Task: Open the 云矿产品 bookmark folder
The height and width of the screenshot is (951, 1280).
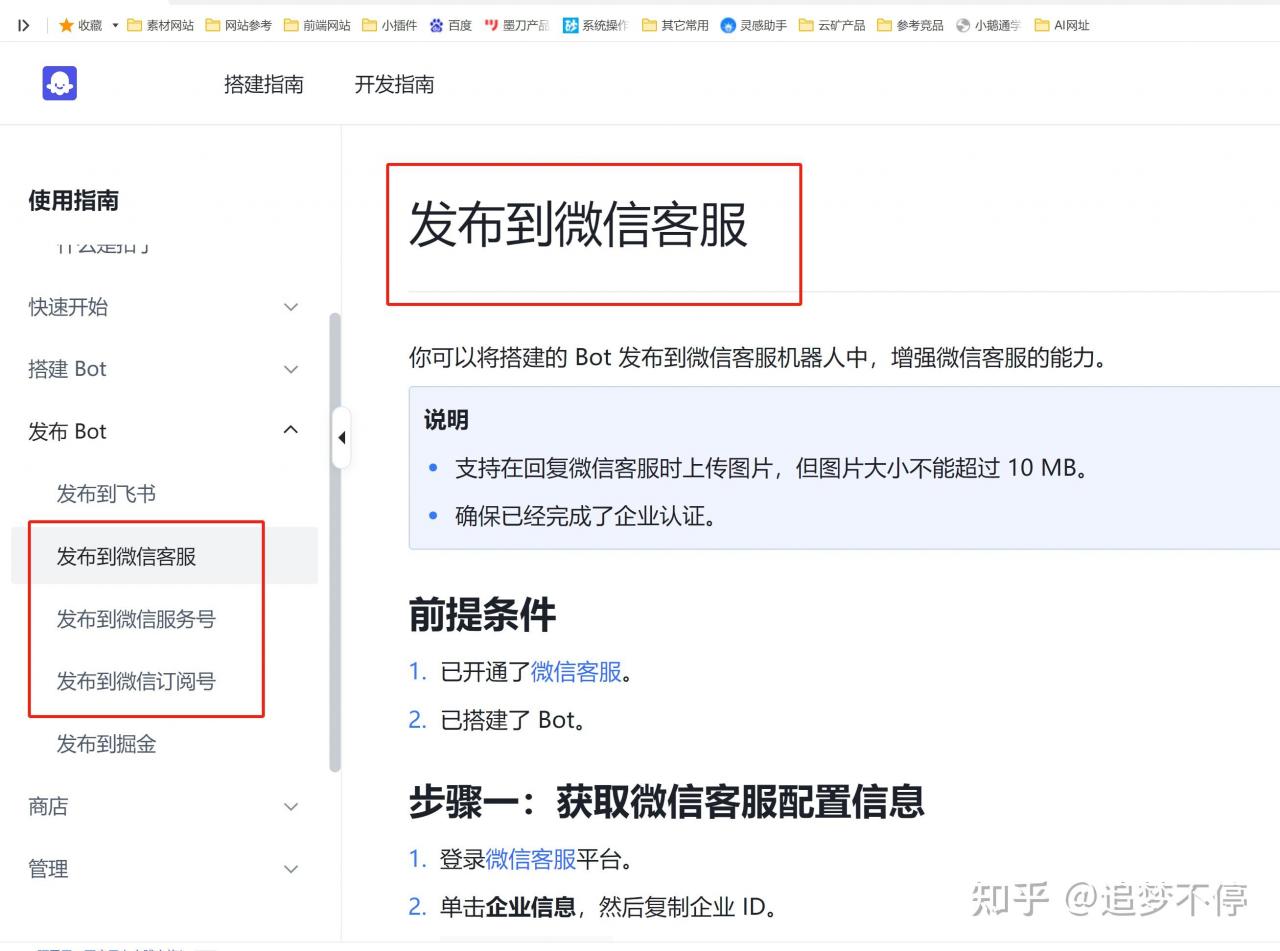Action: click(x=832, y=25)
